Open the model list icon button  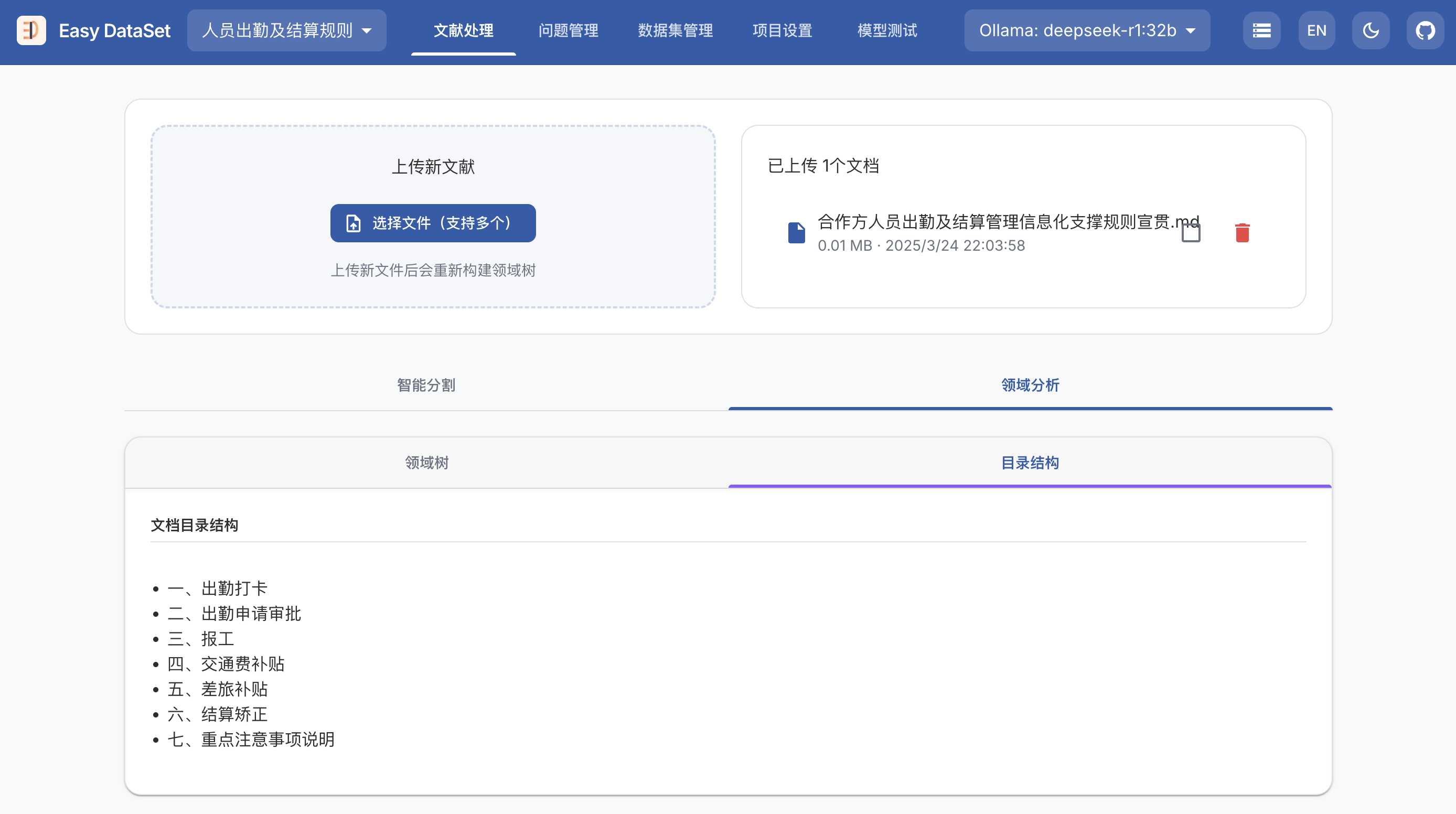1261,30
